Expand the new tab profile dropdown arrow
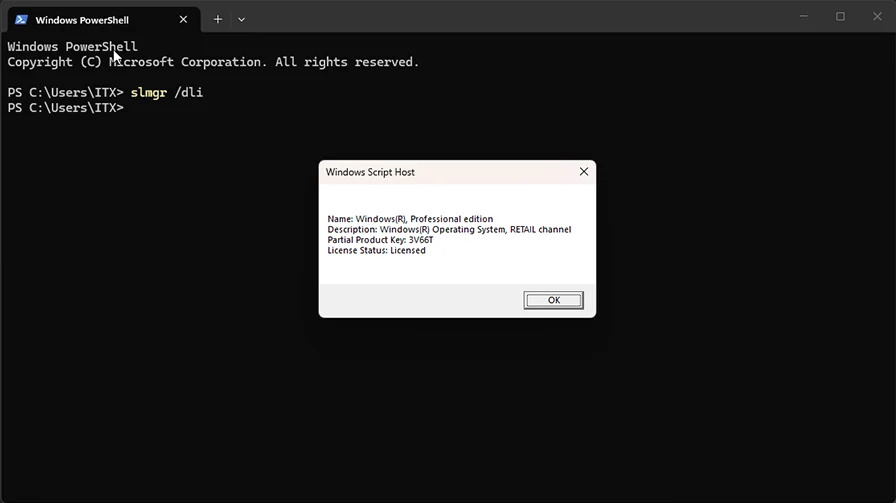896x503 pixels. [241, 19]
